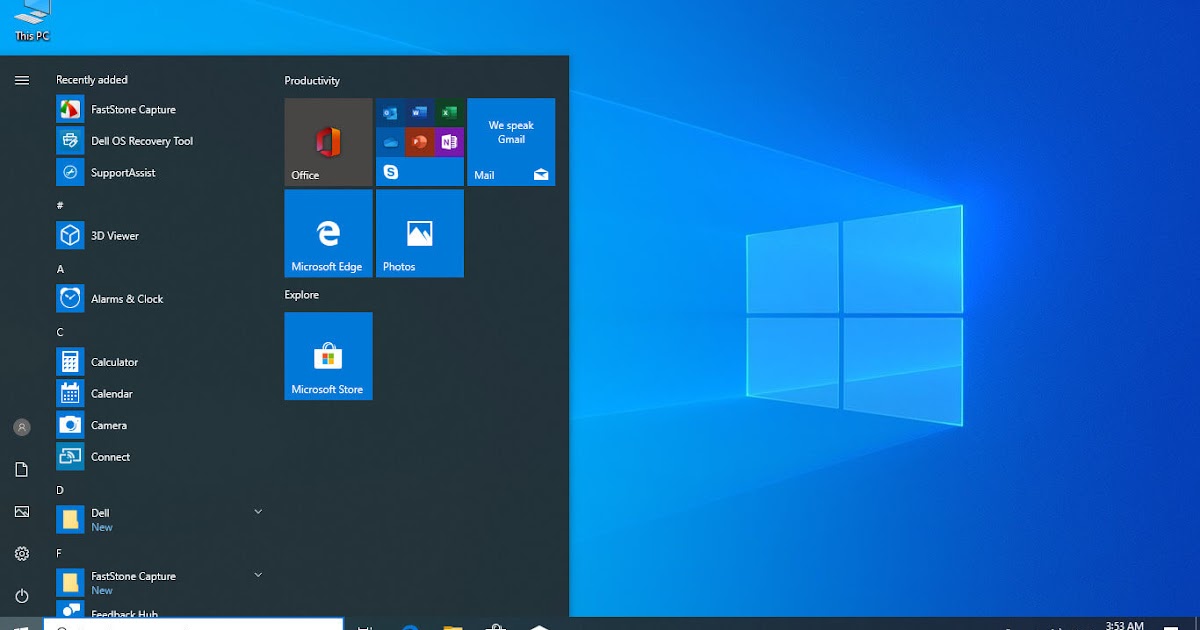
Task: Select This PC desktop icon
Action: (x=32, y=20)
